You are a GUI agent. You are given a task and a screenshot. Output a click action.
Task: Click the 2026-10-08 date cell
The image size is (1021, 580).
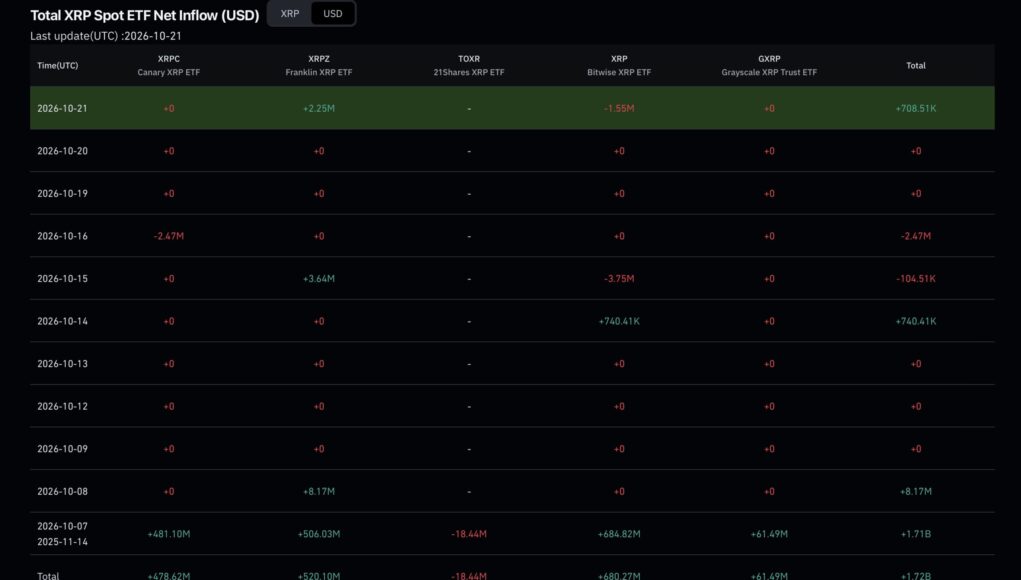click(63, 491)
